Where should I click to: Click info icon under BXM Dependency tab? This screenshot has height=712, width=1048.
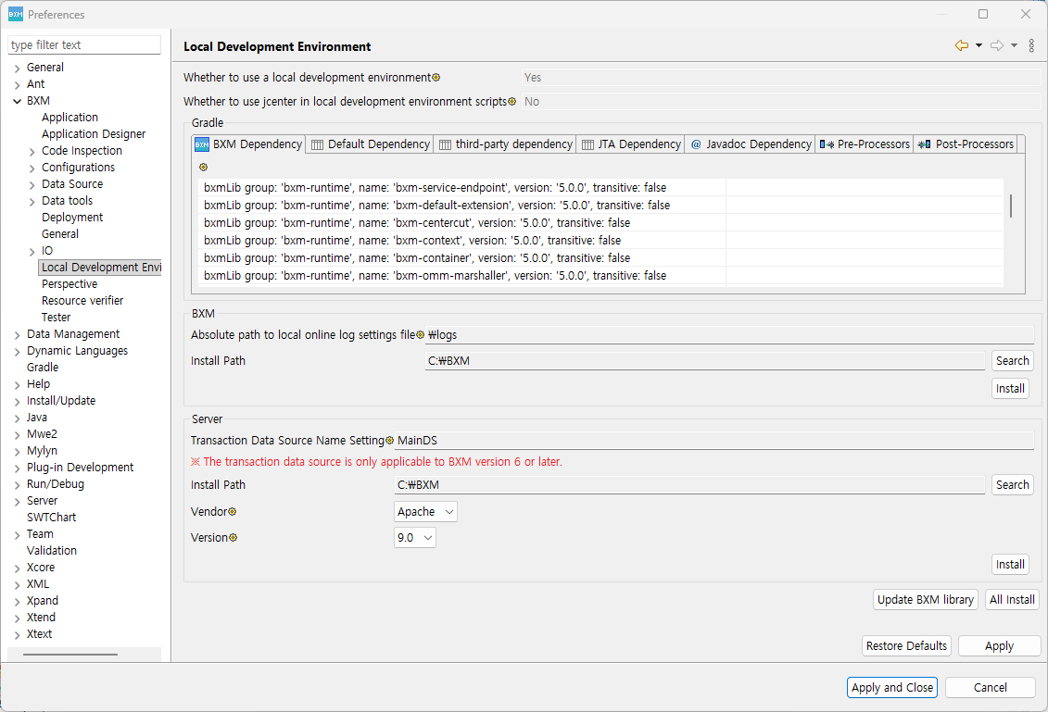(x=203, y=167)
